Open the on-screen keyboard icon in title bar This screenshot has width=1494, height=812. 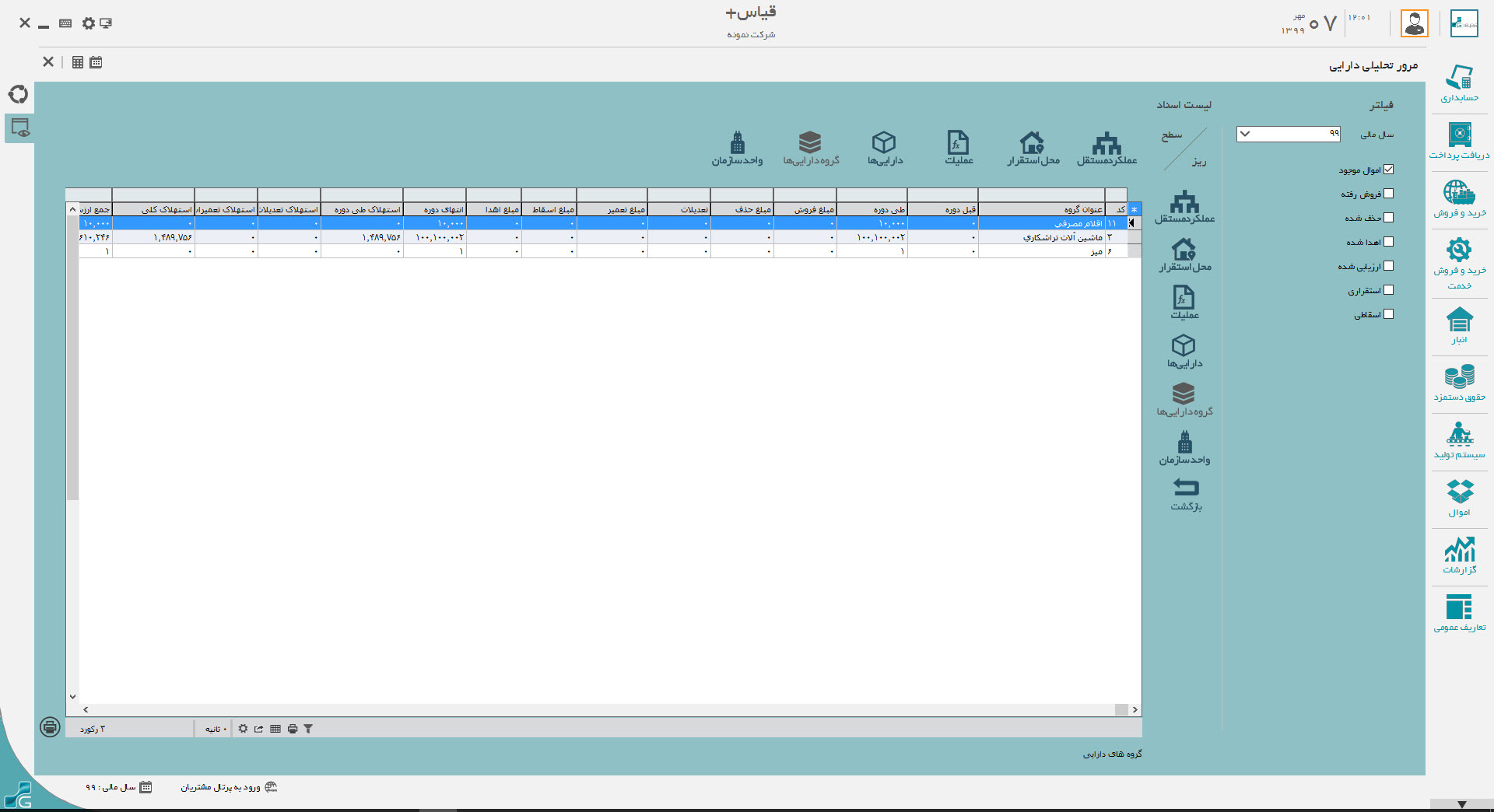(65, 23)
